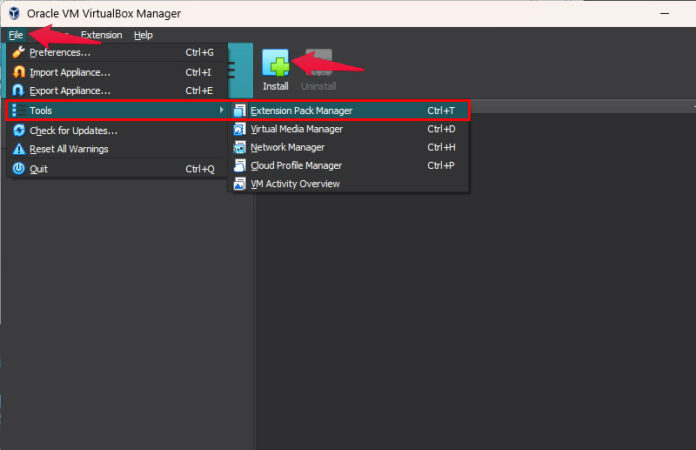
Task: Click the Quit power icon
Action: coord(19,169)
